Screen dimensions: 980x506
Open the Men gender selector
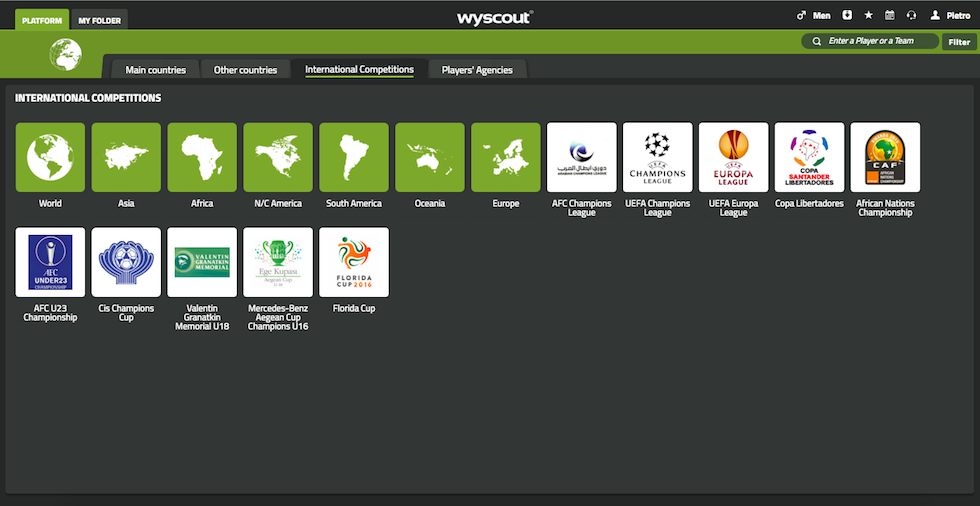coord(813,15)
